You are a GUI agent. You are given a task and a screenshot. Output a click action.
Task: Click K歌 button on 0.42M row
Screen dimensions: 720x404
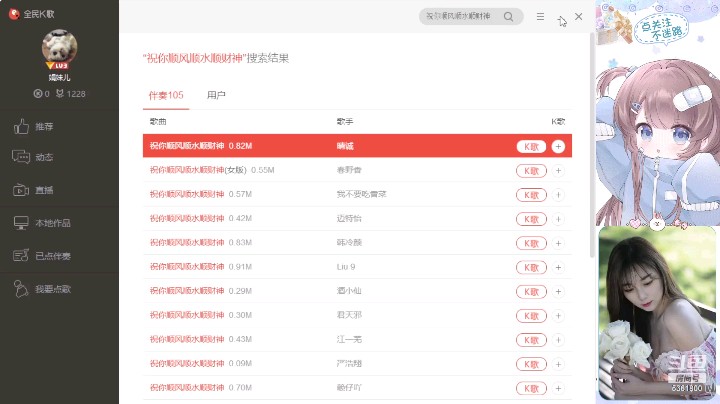pyautogui.click(x=531, y=219)
